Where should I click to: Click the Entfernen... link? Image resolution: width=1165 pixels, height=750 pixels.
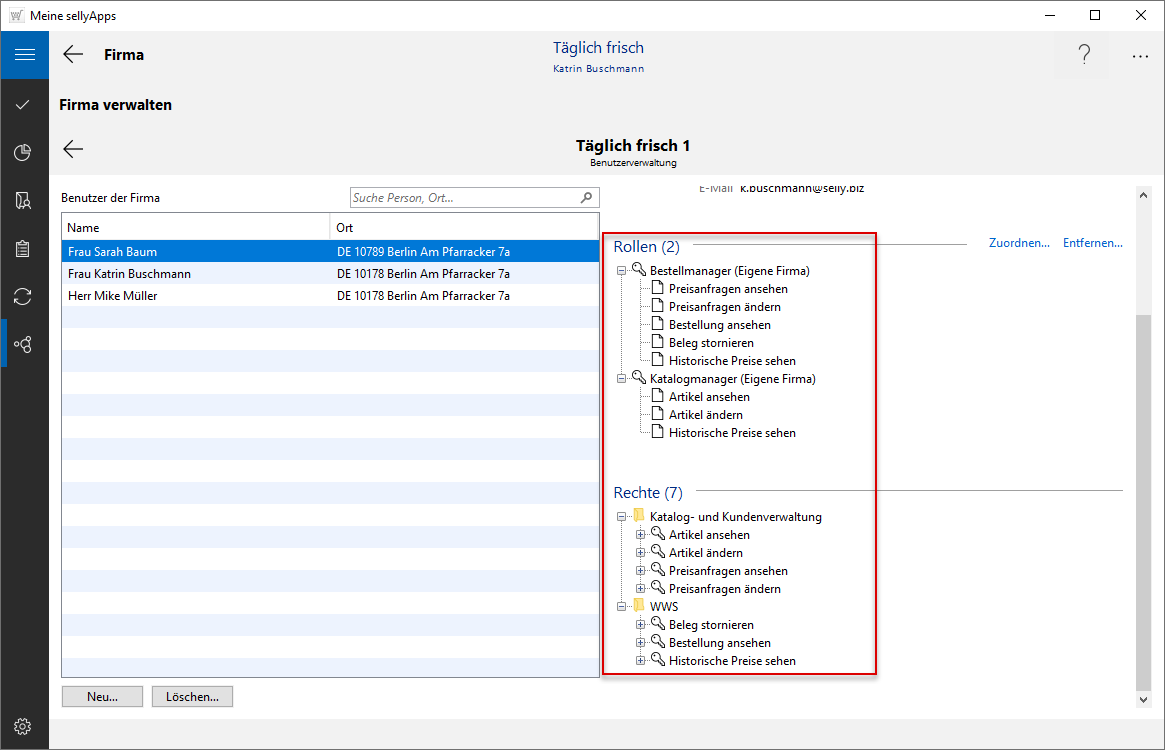tap(1092, 243)
